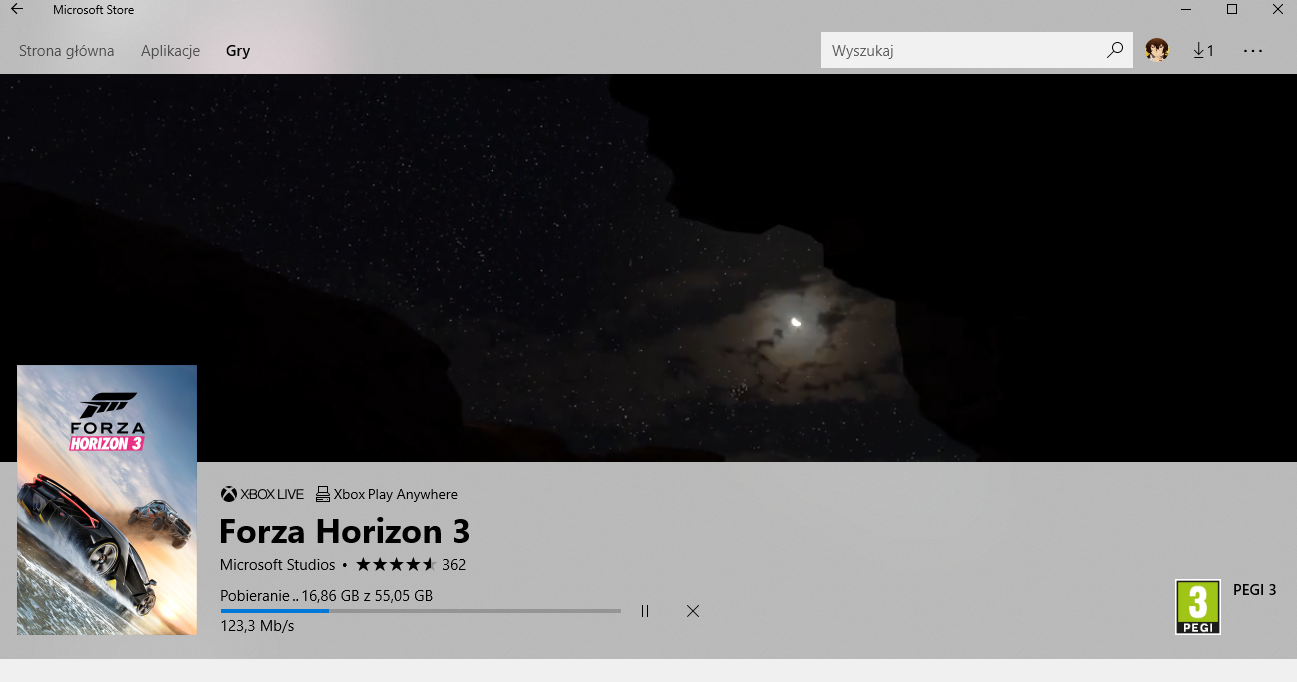Click the download progress bar
Image resolution: width=1297 pixels, height=682 pixels.
coord(420,610)
